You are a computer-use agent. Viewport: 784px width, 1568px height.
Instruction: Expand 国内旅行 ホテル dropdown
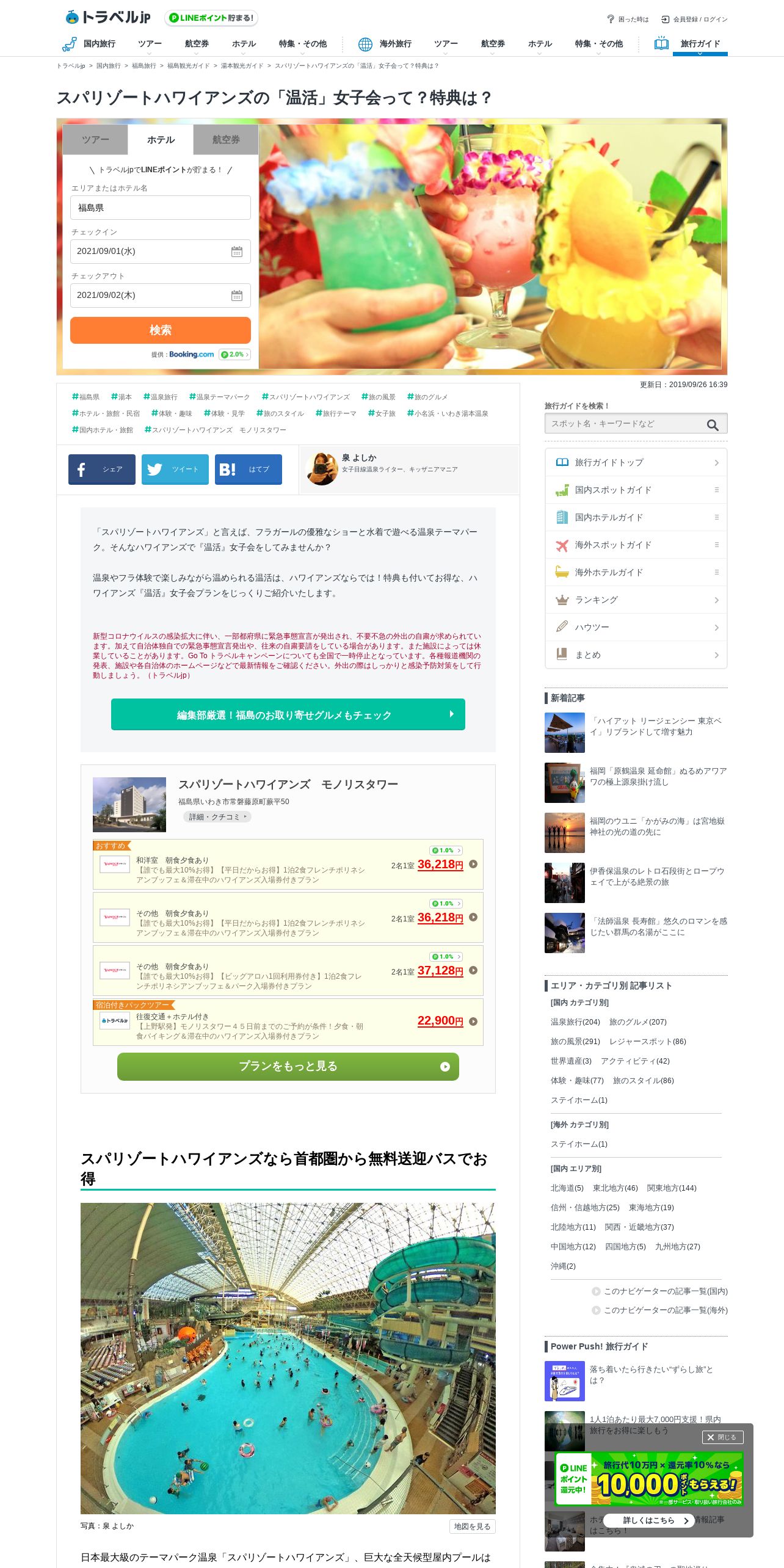pos(244,45)
